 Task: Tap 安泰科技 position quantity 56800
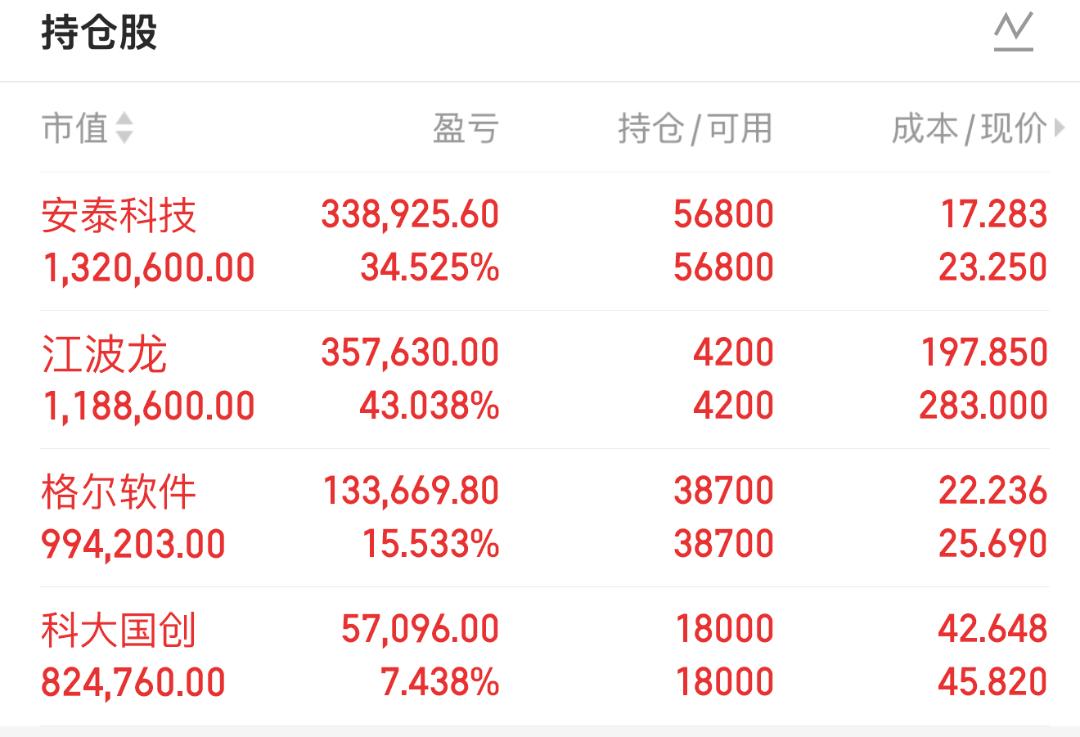coord(723,214)
